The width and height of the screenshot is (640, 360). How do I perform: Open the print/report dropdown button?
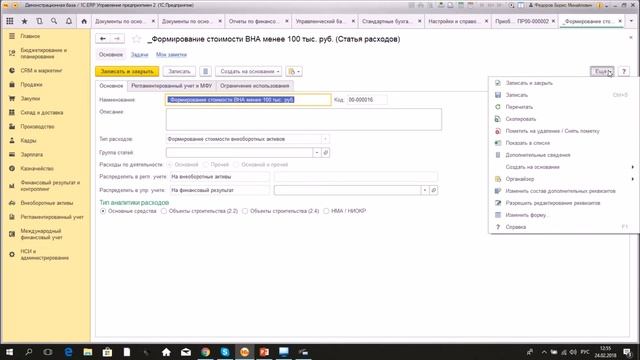click(294, 71)
